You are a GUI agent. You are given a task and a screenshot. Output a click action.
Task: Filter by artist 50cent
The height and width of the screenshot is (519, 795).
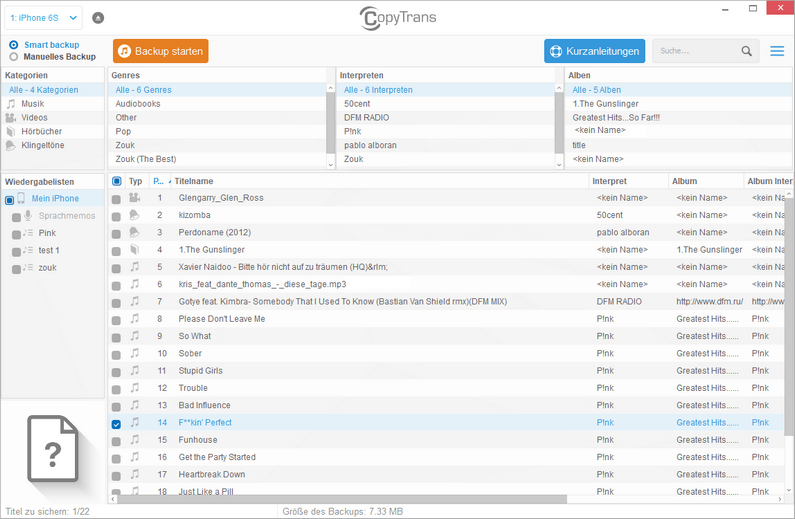point(446,103)
